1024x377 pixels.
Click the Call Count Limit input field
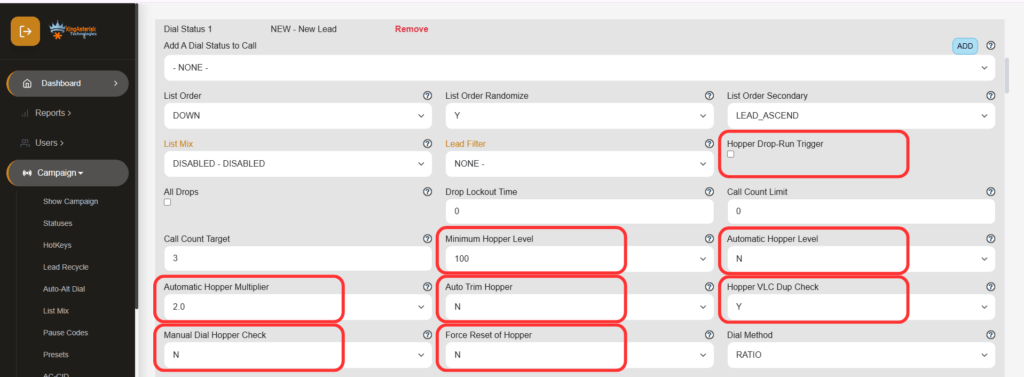pyautogui.click(x=861, y=212)
